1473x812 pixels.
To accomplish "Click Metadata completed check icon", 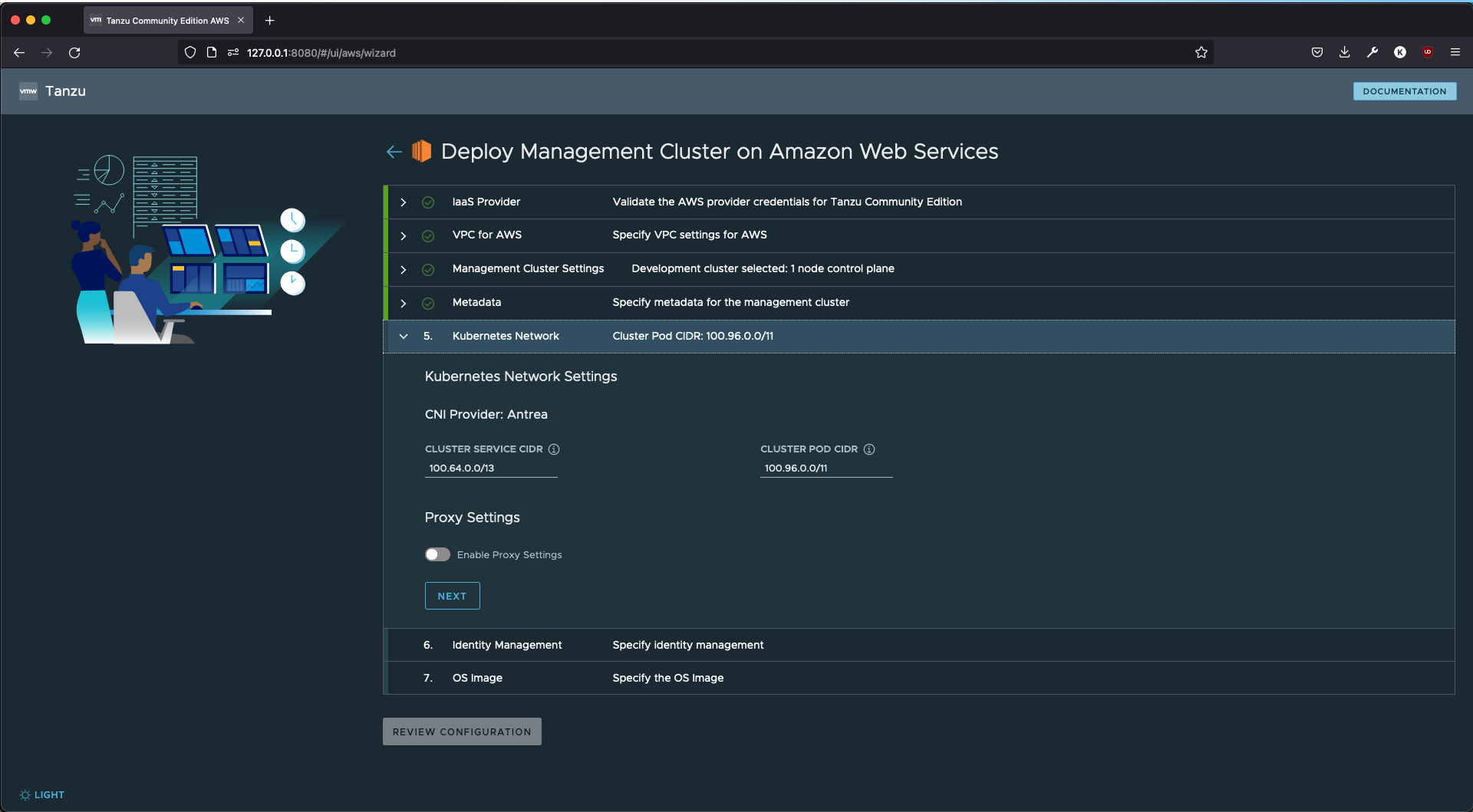I will pyautogui.click(x=428, y=304).
